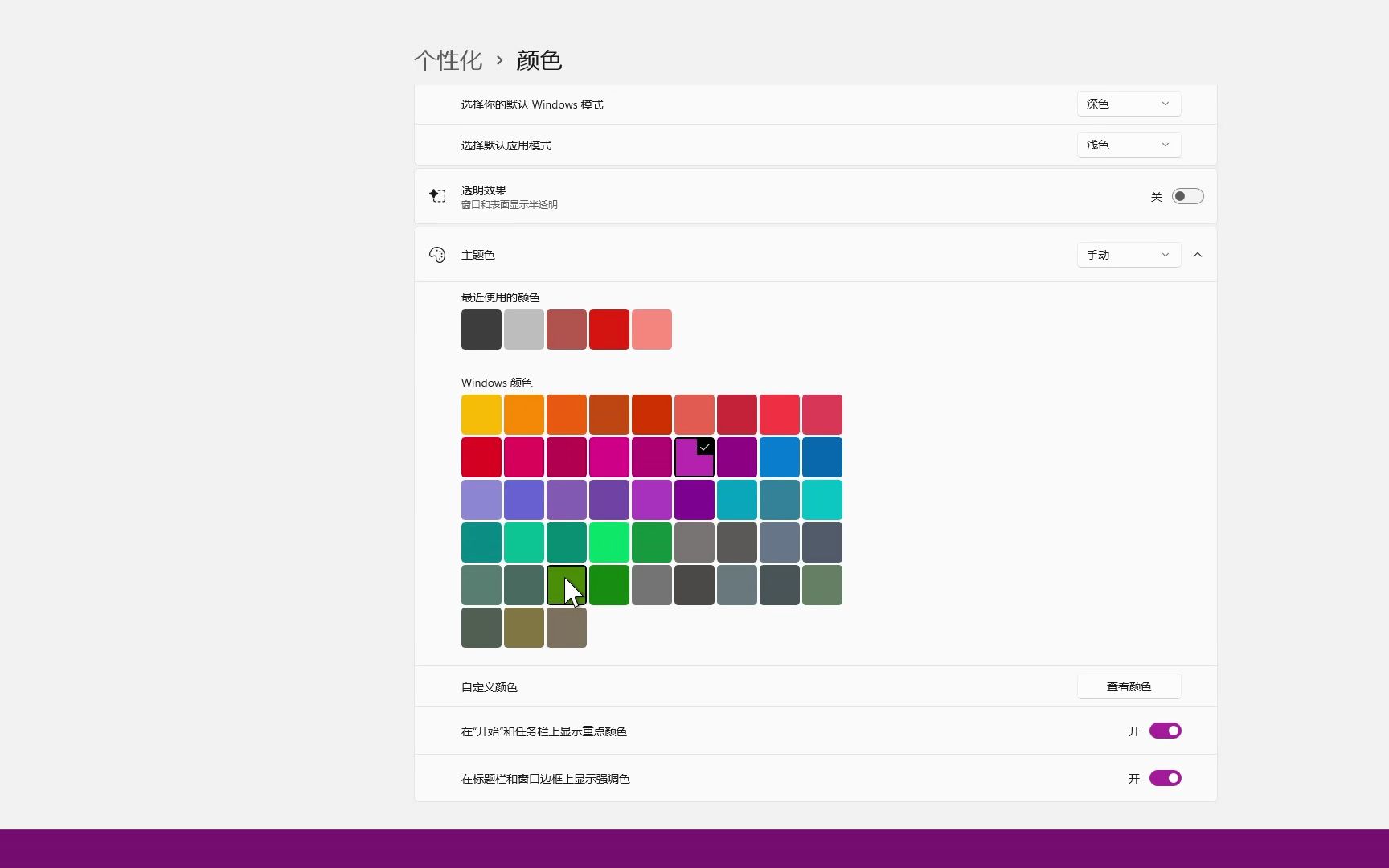Open the app mode dropdown showing 浅色

[1129, 145]
